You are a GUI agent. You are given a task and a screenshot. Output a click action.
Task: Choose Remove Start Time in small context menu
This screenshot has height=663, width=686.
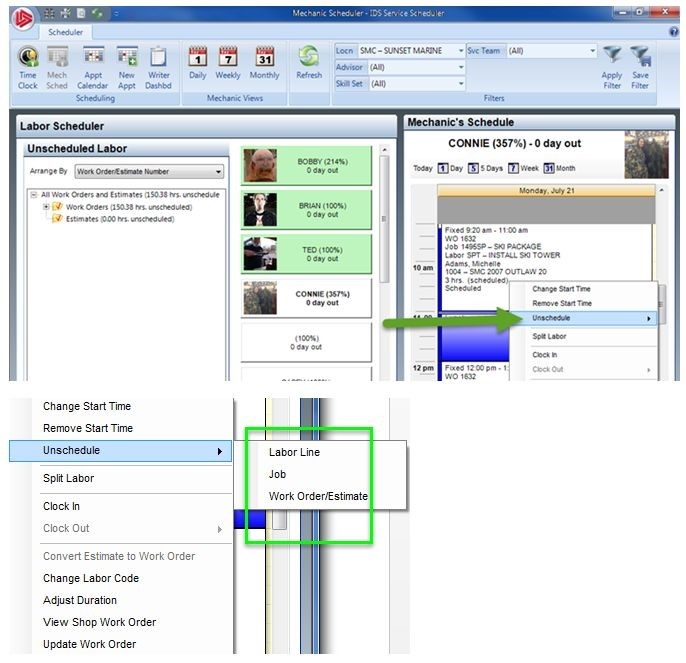coord(562,303)
